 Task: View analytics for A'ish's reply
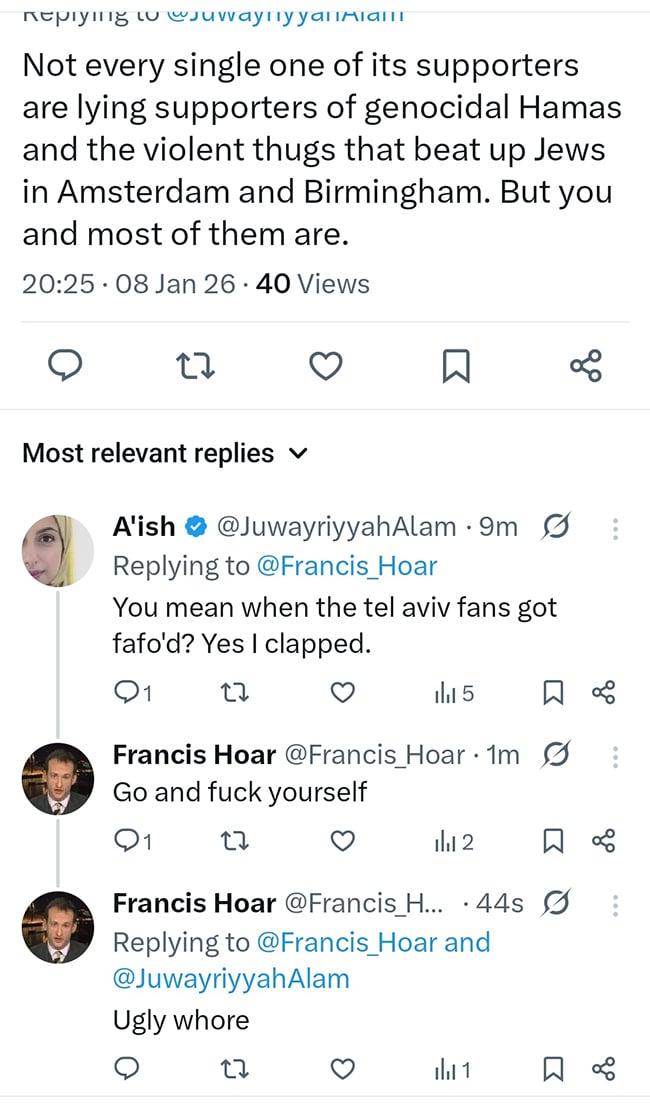453,692
